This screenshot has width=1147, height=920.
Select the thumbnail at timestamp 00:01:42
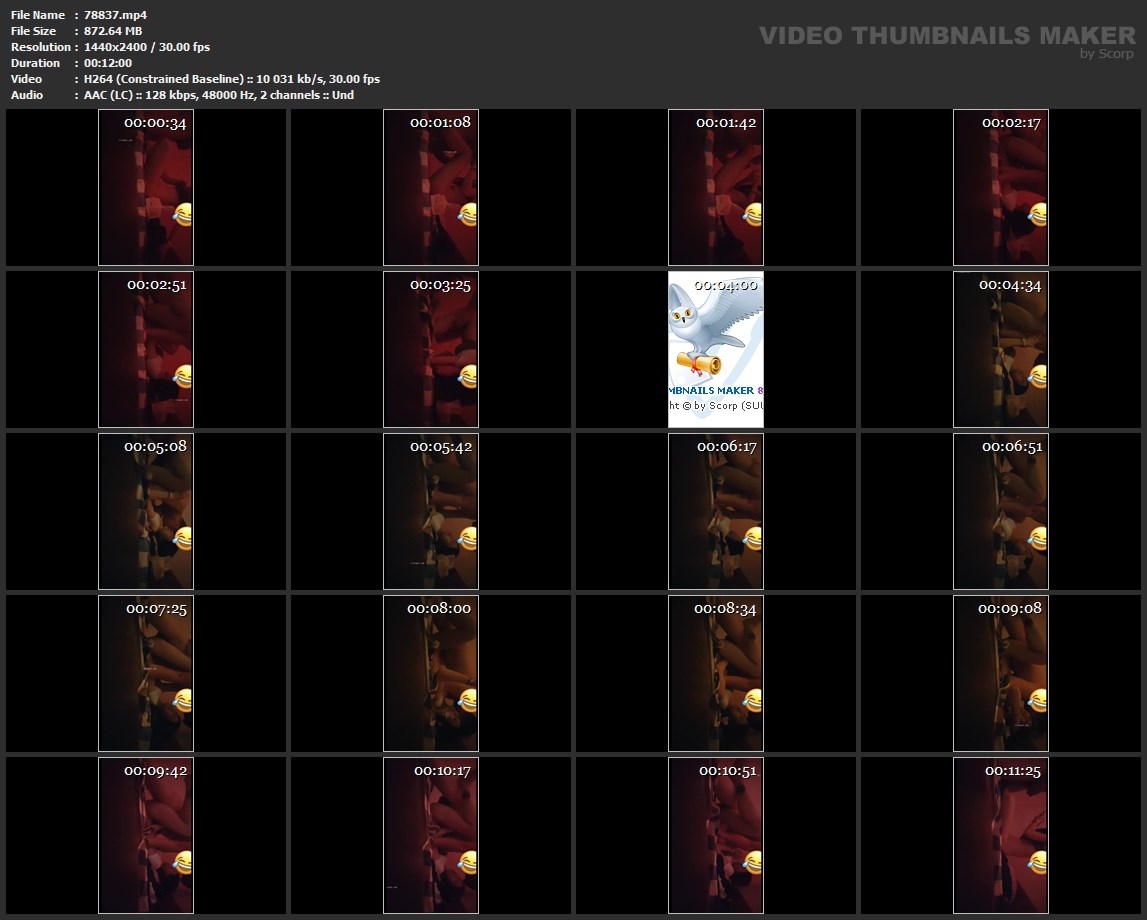(716, 190)
